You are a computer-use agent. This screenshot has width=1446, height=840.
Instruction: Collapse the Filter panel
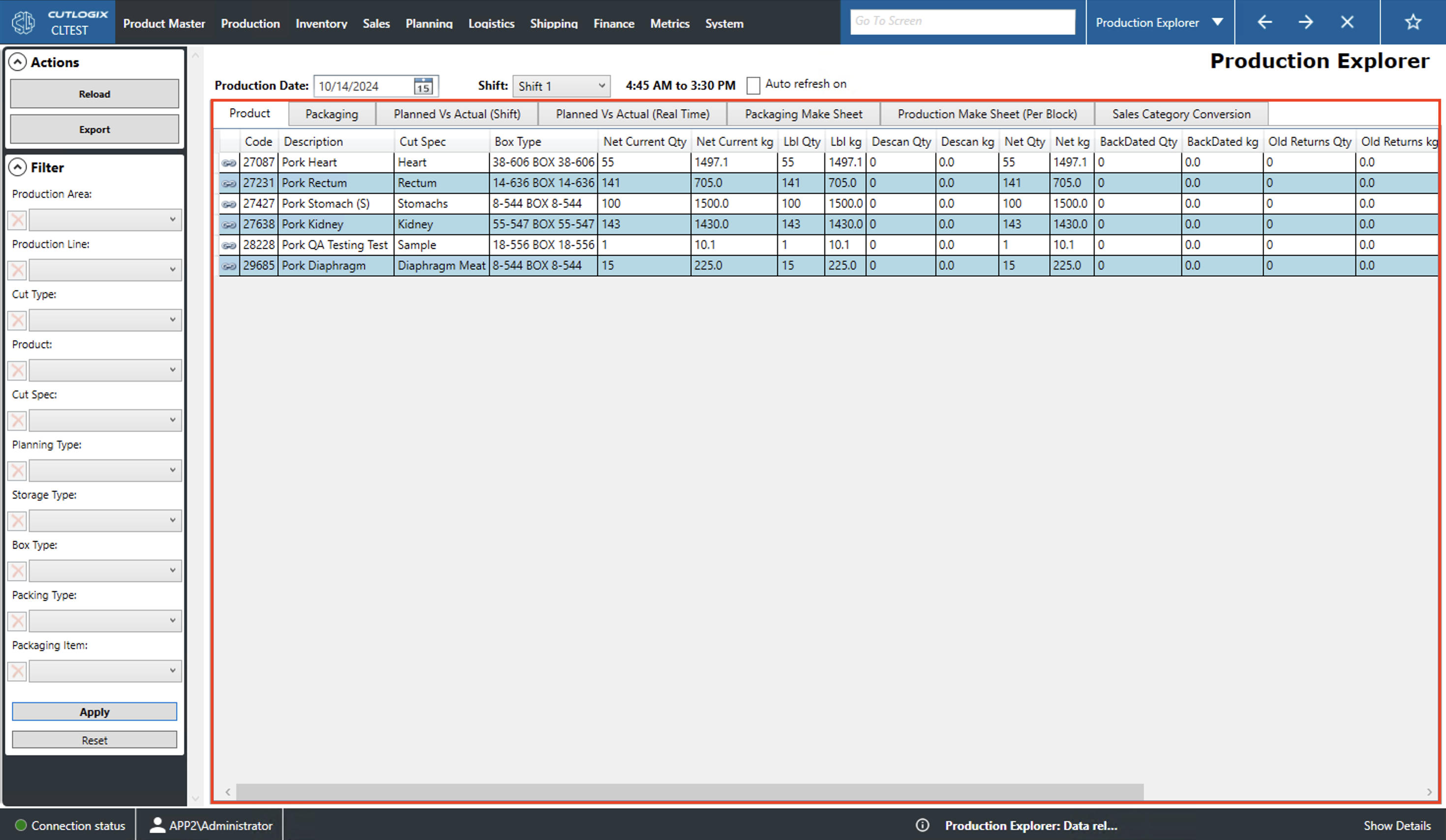19,167
